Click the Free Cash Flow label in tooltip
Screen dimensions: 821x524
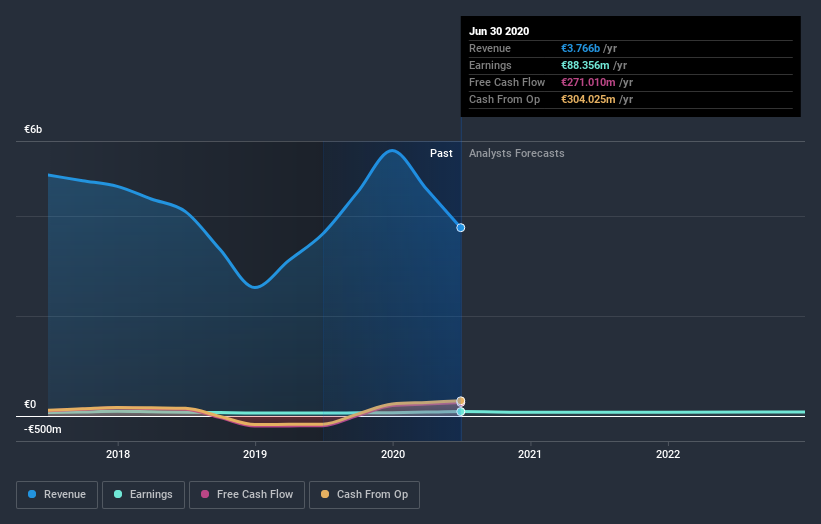pyautogui.click(x=507, y=83)
